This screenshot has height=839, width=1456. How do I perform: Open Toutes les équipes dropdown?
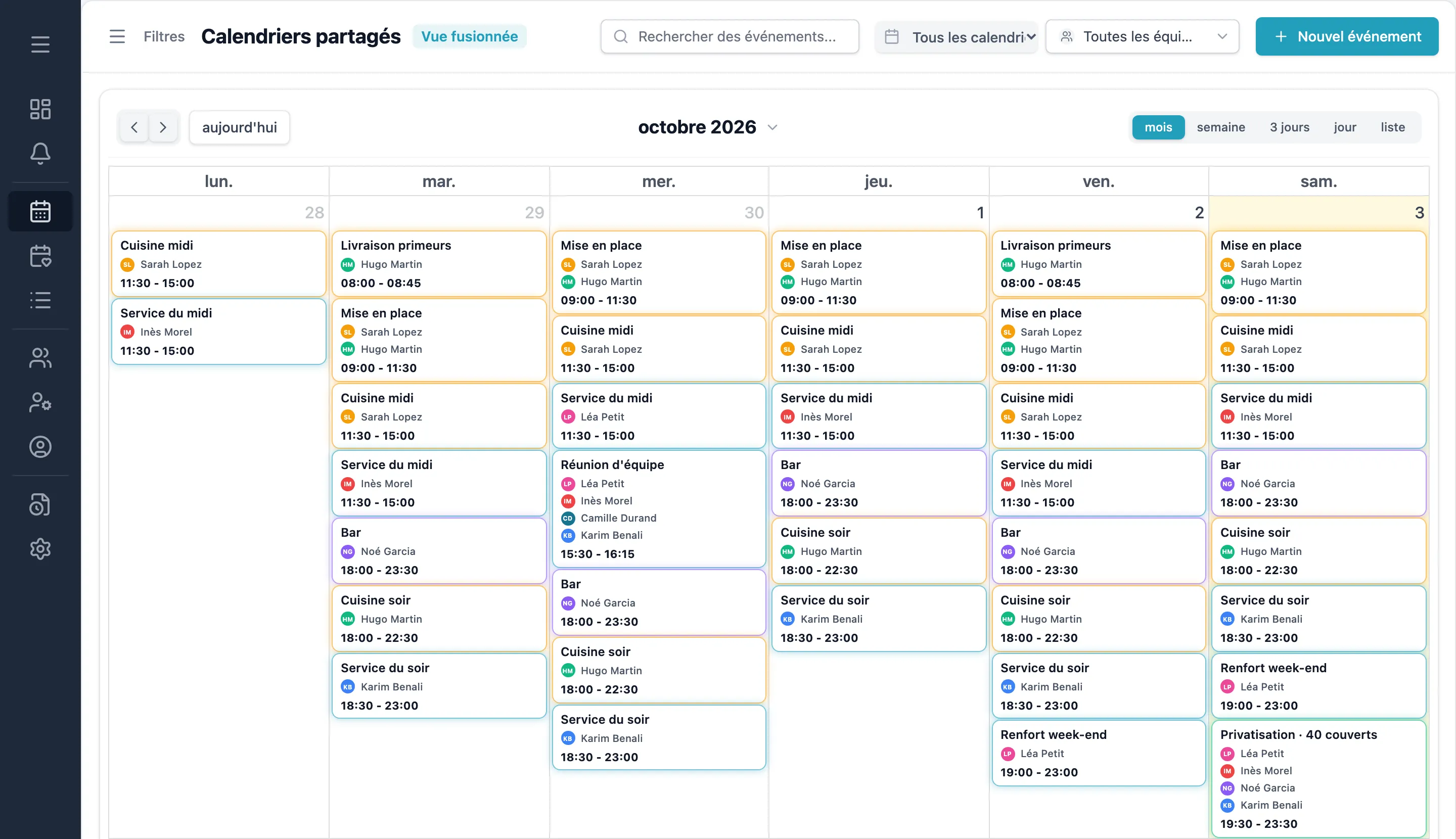click(1142, 36)
